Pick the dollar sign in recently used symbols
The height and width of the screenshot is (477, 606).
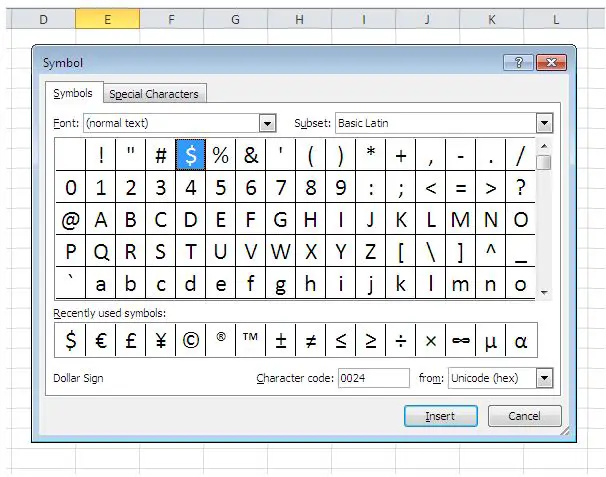click(x=70, y=340)
